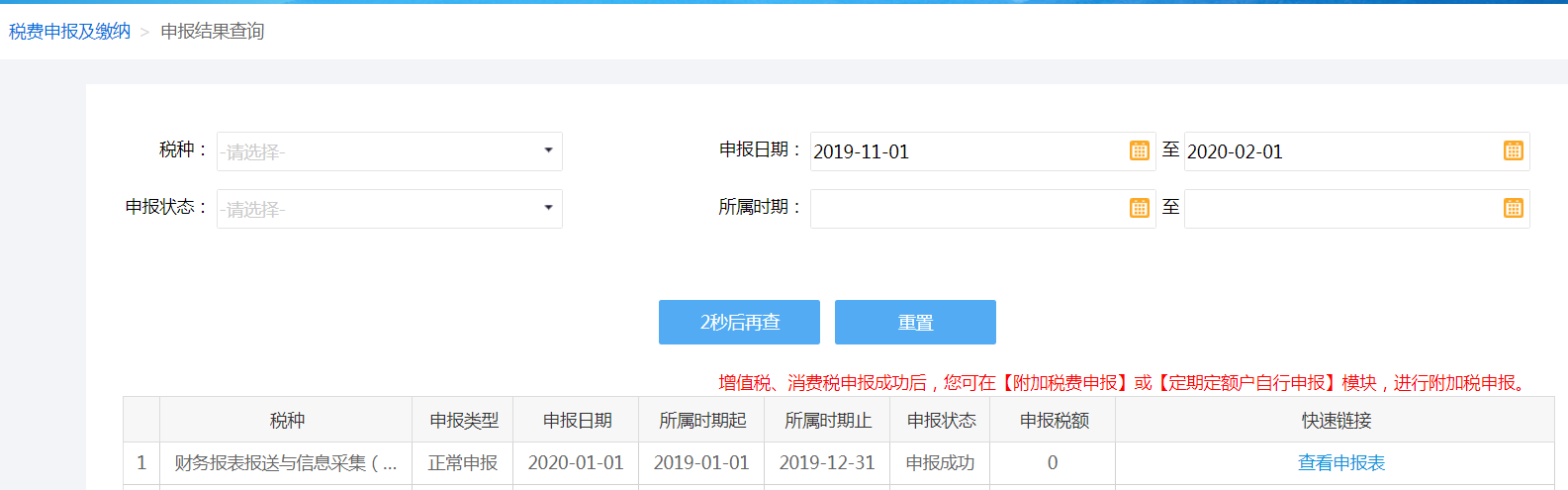Select the 2020-01-01 date cell
This screenshot has height=490, width=1568.
coord(577,463)
